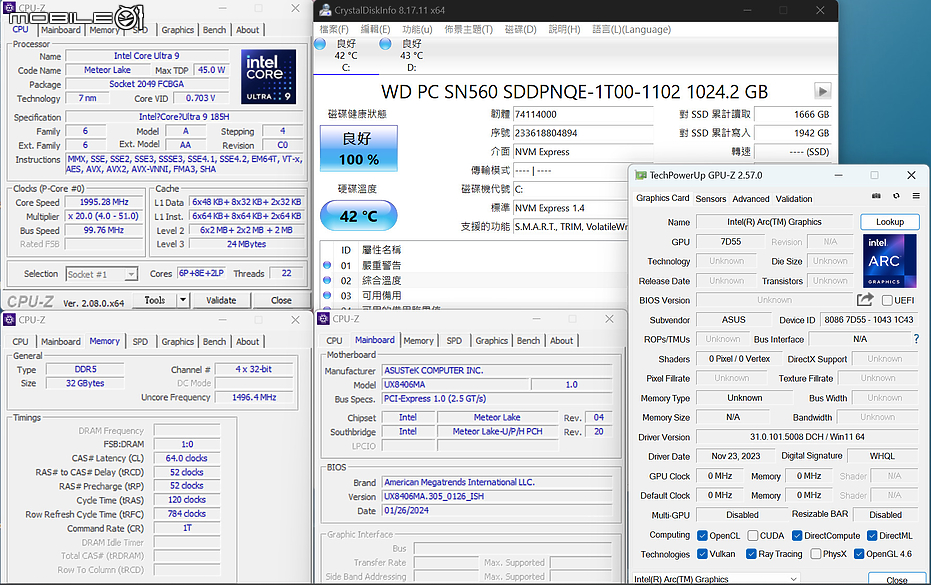
Task: Click the 良好 100 % health status button
Action: point(359,148)
